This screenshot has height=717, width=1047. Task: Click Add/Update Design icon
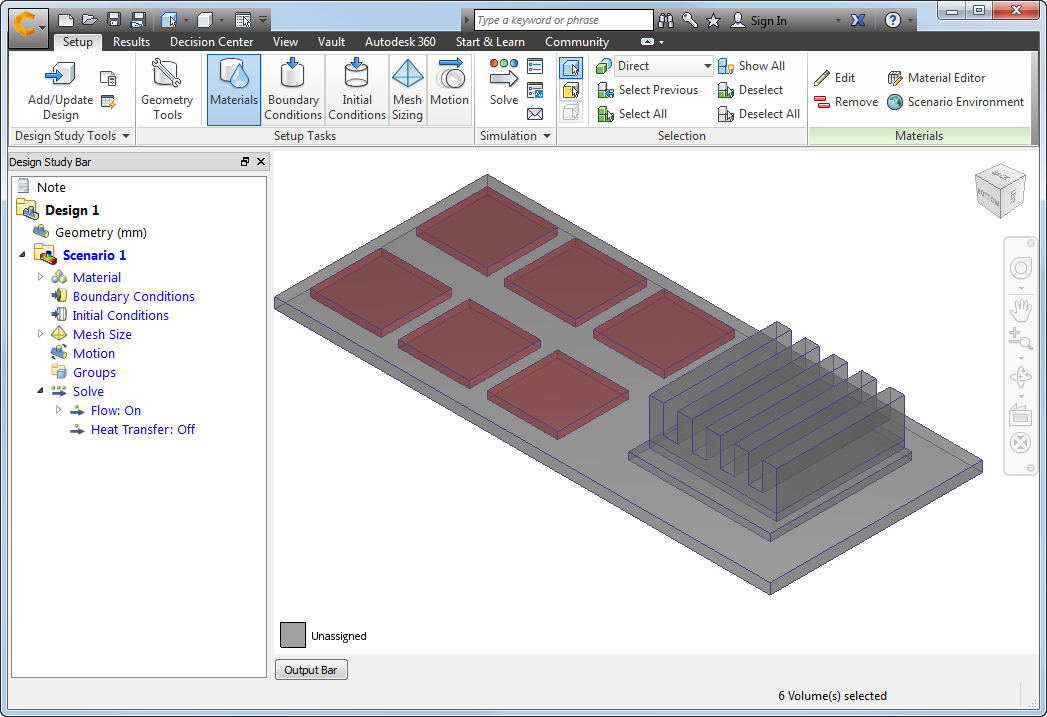(x=60, y=75)
